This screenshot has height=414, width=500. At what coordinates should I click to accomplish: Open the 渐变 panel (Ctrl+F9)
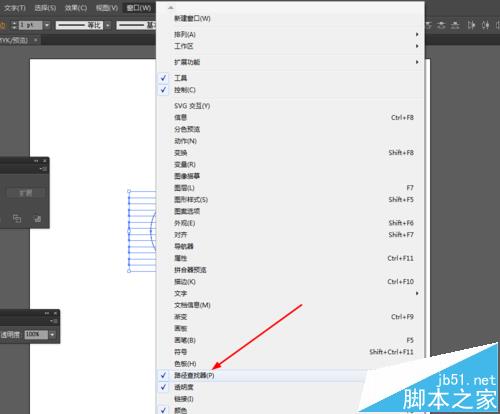pos(290,317)
